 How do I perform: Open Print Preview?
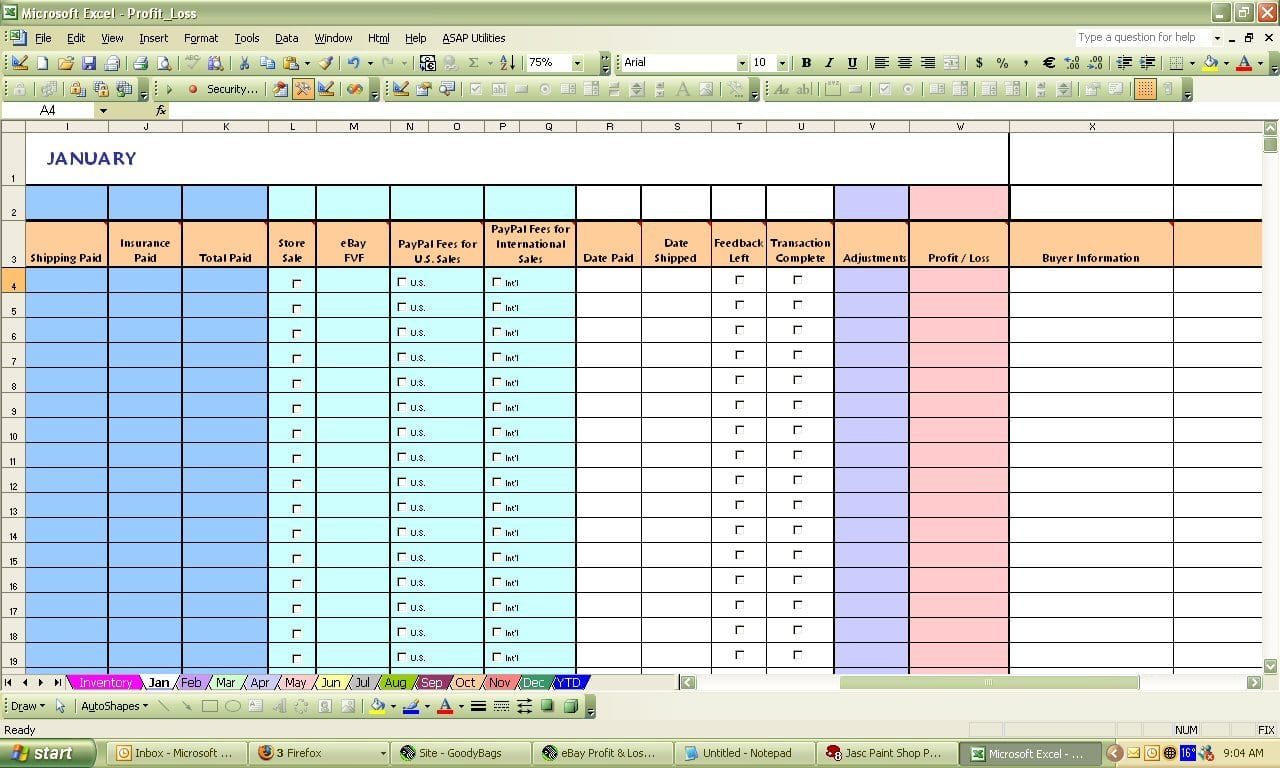pos(166,62)
